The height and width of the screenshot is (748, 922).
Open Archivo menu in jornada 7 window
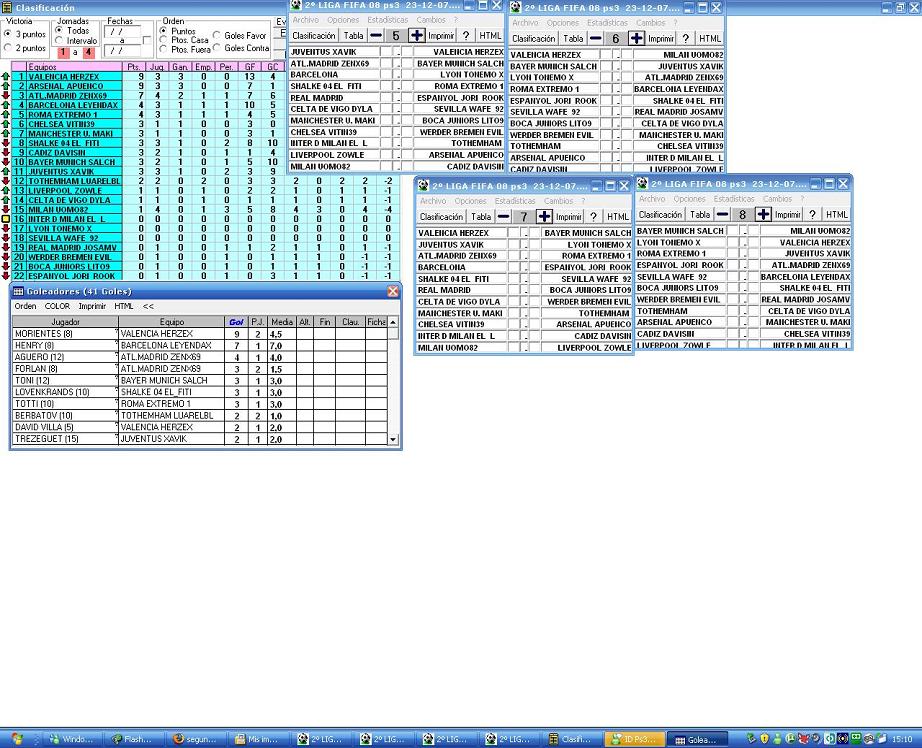click(x=433, y=201)
